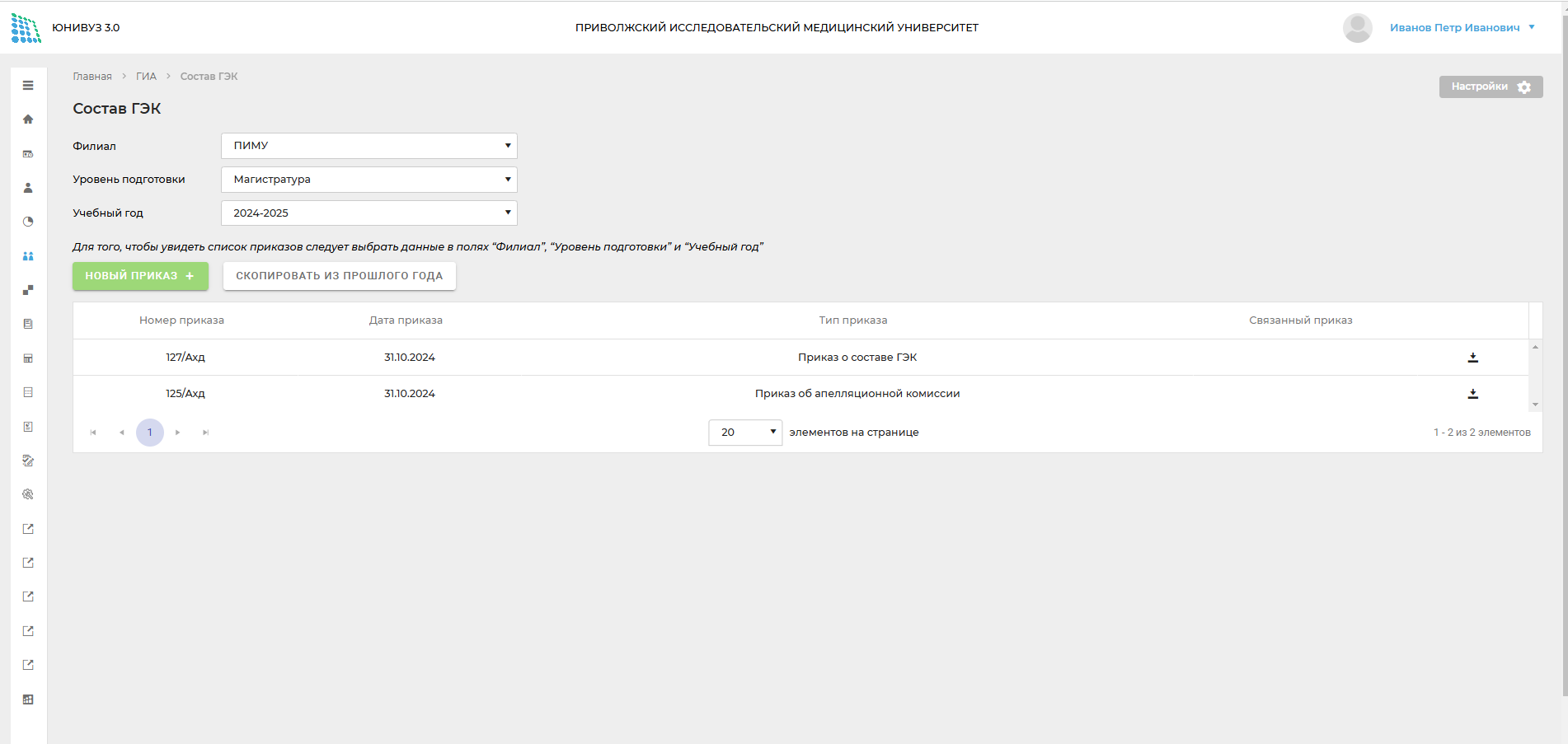
Task: Click Приказ о составе ГЭК row
Action: 857,358
